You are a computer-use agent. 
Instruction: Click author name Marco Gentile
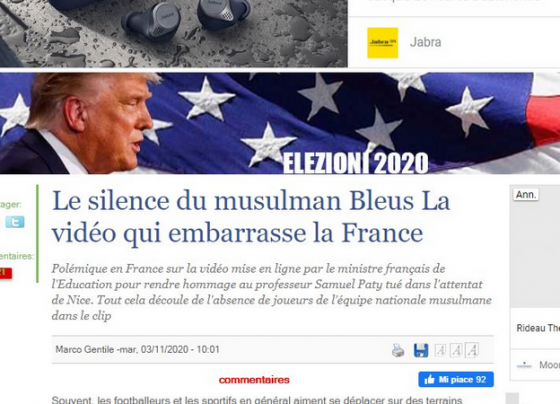85,349
